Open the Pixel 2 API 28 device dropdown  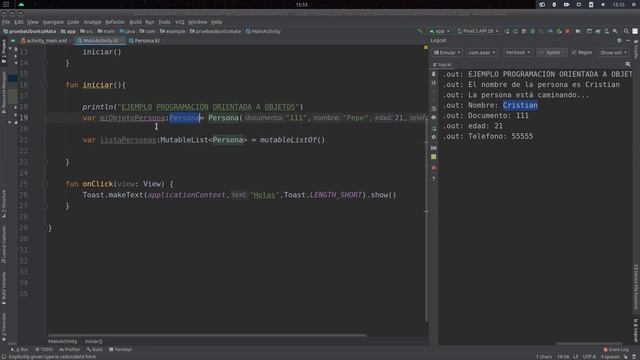click(x=478, y=31)
